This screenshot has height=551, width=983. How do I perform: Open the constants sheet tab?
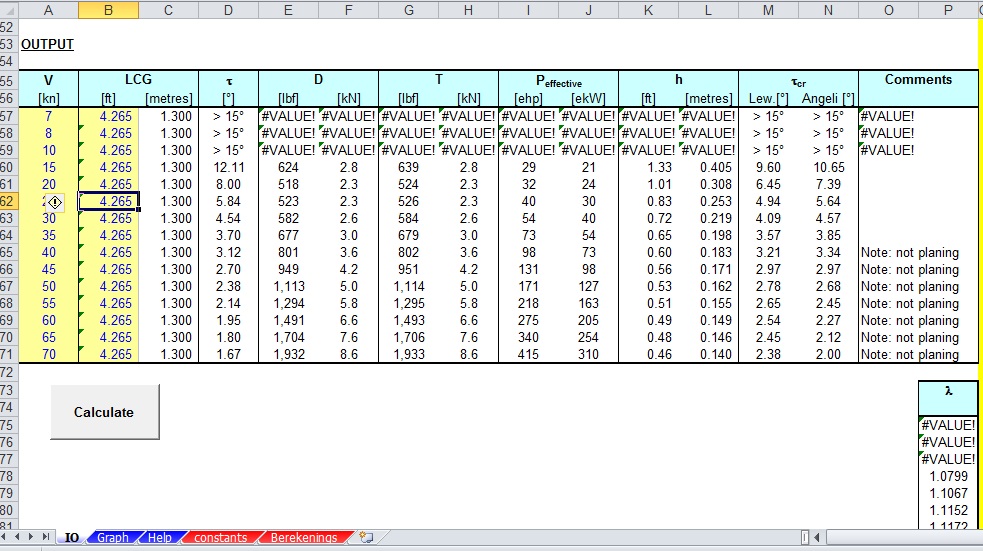click(220, 538)
